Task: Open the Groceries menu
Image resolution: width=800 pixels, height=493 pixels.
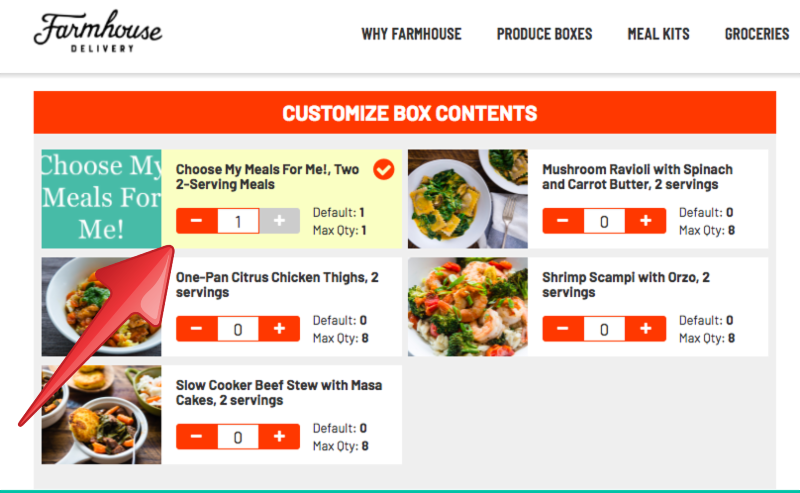Action: tap(757, 34)
